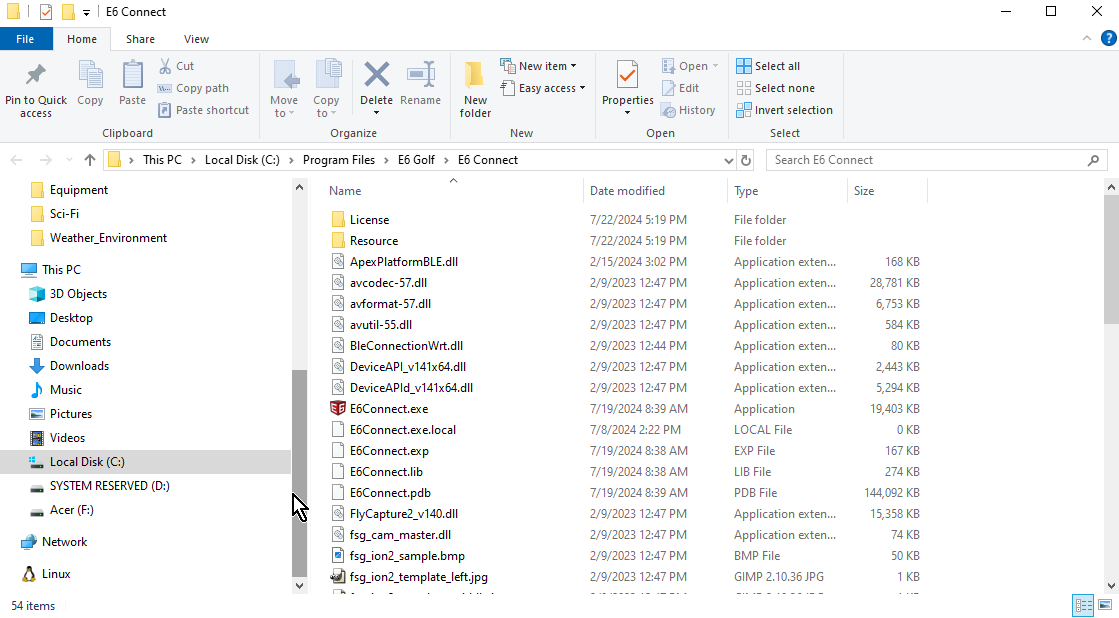Click the Delete red X icon
The image size is (1119, 618).
[x=376, y=74]
